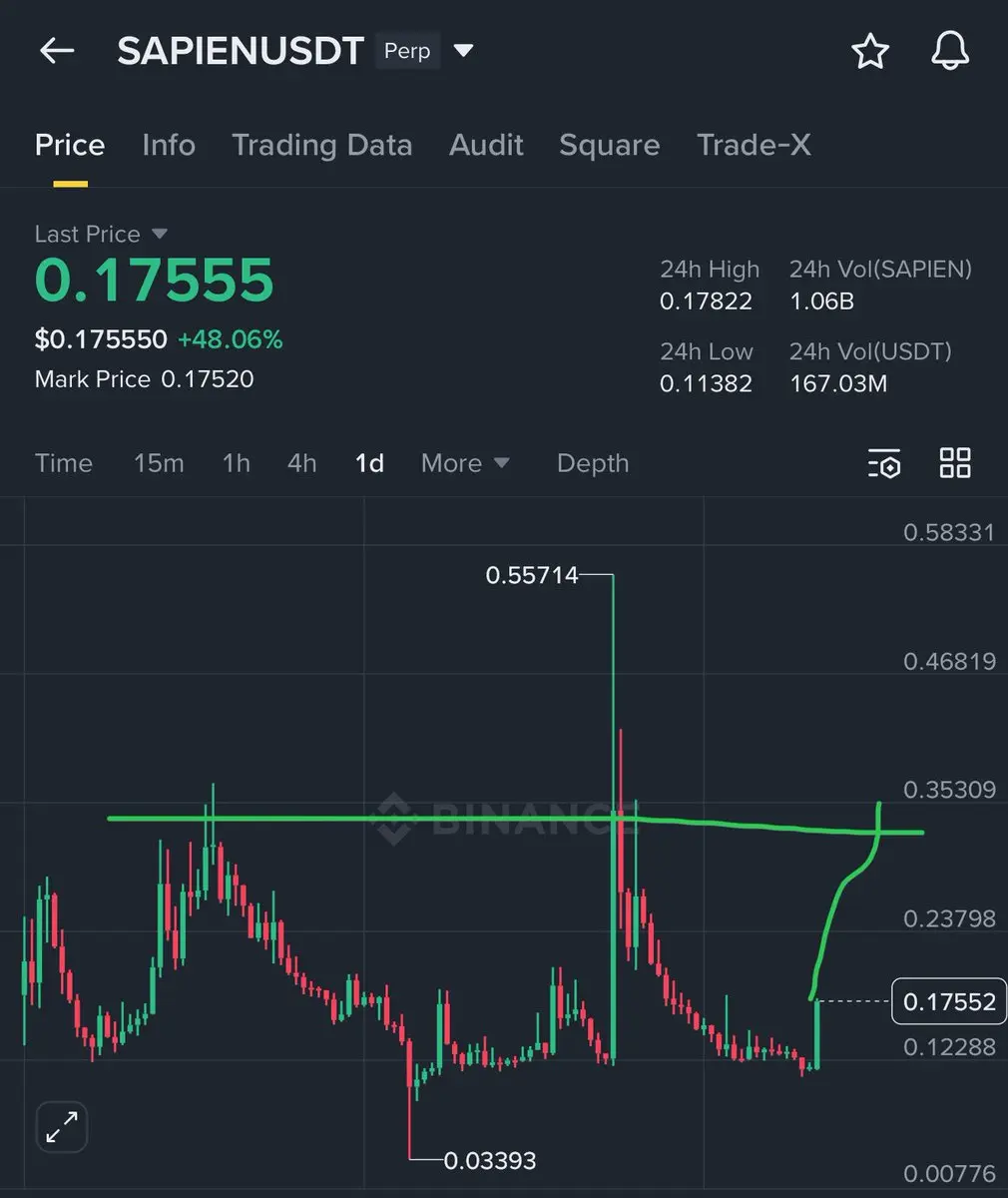Tap the back arrow icon

[57, 51]
